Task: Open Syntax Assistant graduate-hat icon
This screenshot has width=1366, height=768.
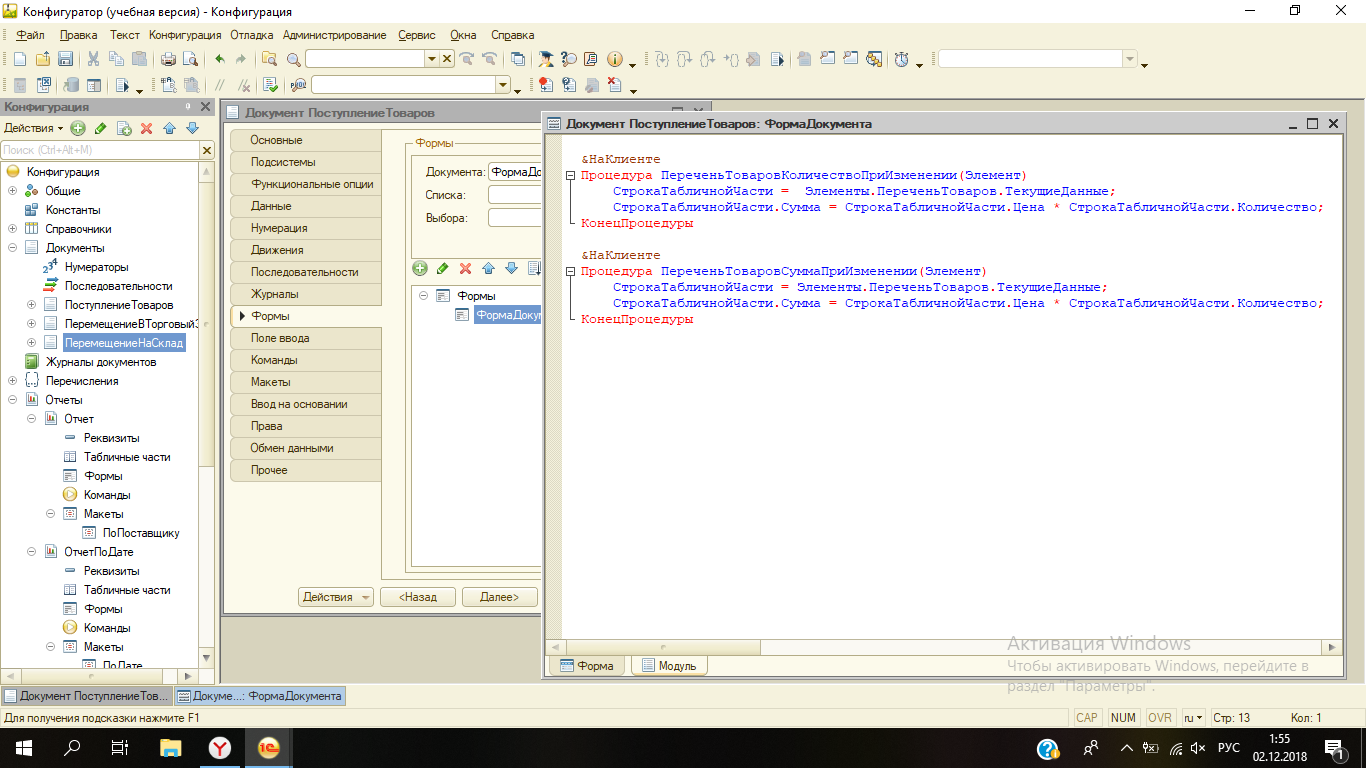Action: point(545,59)
